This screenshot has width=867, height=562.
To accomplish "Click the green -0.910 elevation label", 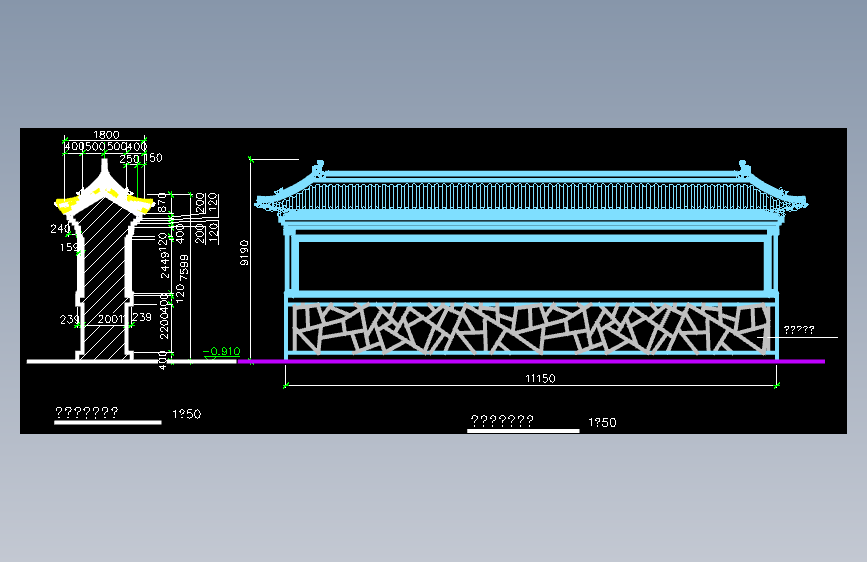I will (x=222, y=351).
